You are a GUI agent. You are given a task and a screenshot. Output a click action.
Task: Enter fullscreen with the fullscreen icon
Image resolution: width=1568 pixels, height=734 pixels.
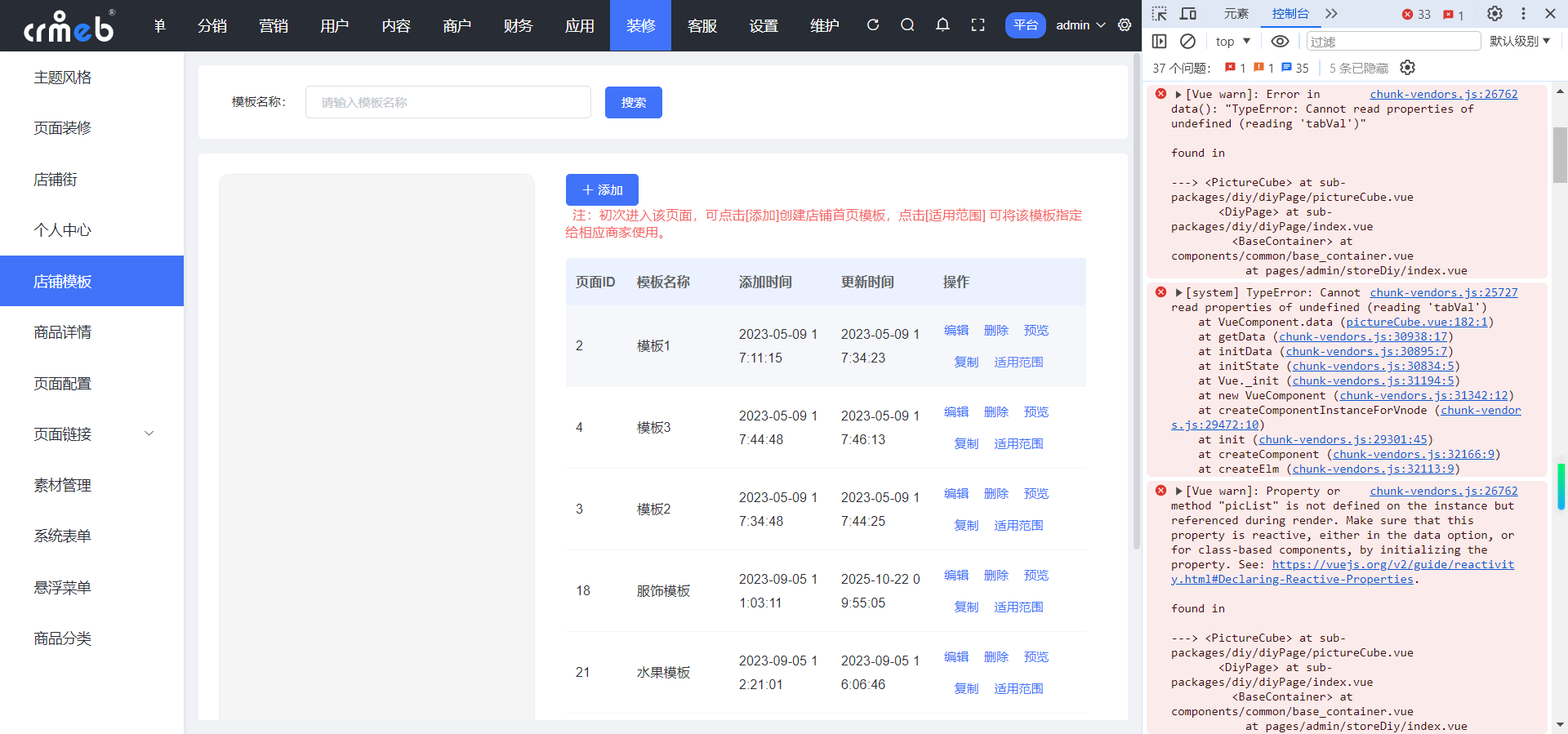click(978, 25)
